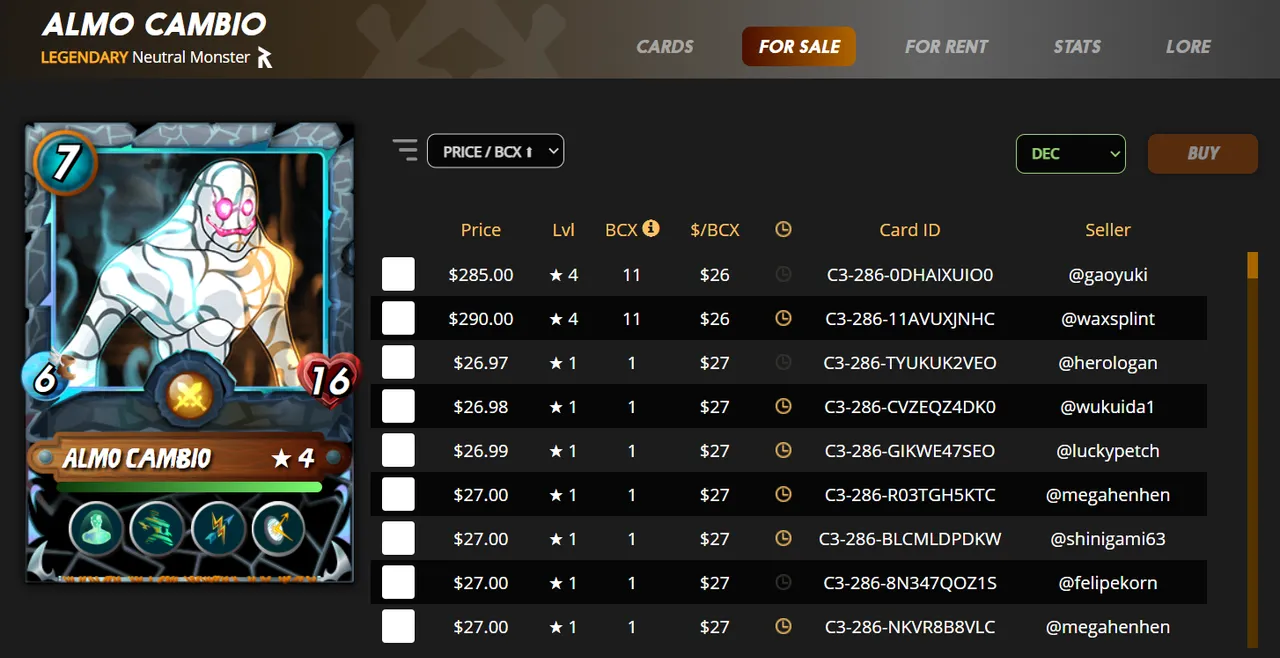Check the box for card C3-286-NKVR8B8VLC
1280x658 pixels.
398,626
